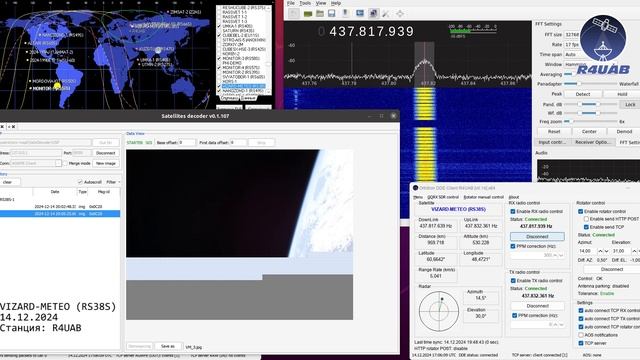
Task: Click the Base offset input field
Action: (x=187, y=142)
